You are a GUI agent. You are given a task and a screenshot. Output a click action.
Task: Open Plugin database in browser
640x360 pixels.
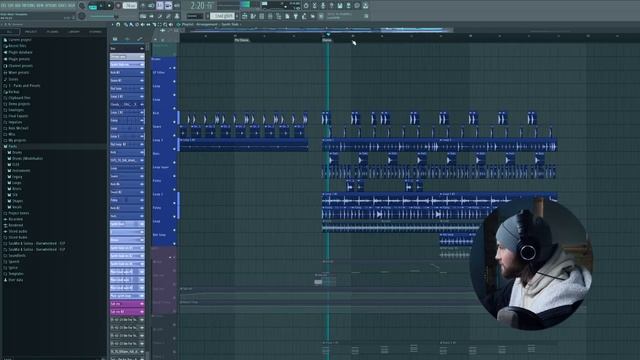(18, 52)
